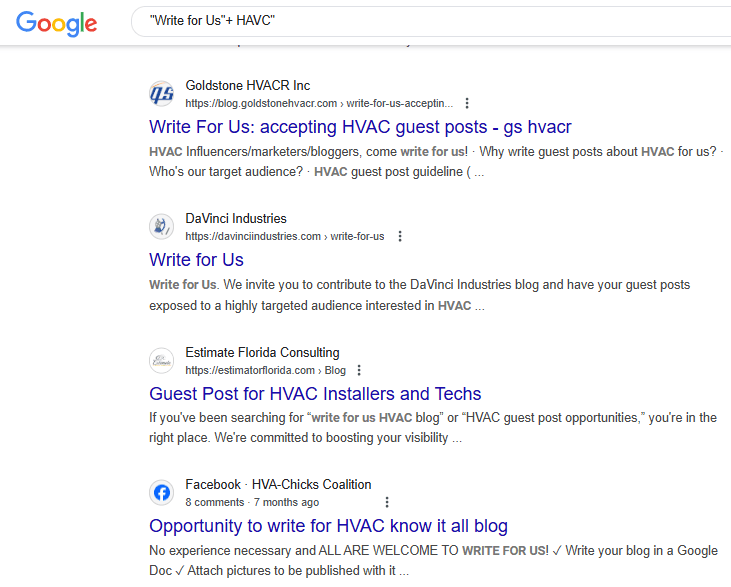Image resolution: width=731 pixels, height=587 pixels.
Task: Click the Goldstone HVACR site favicon
Action: (162, 94)
